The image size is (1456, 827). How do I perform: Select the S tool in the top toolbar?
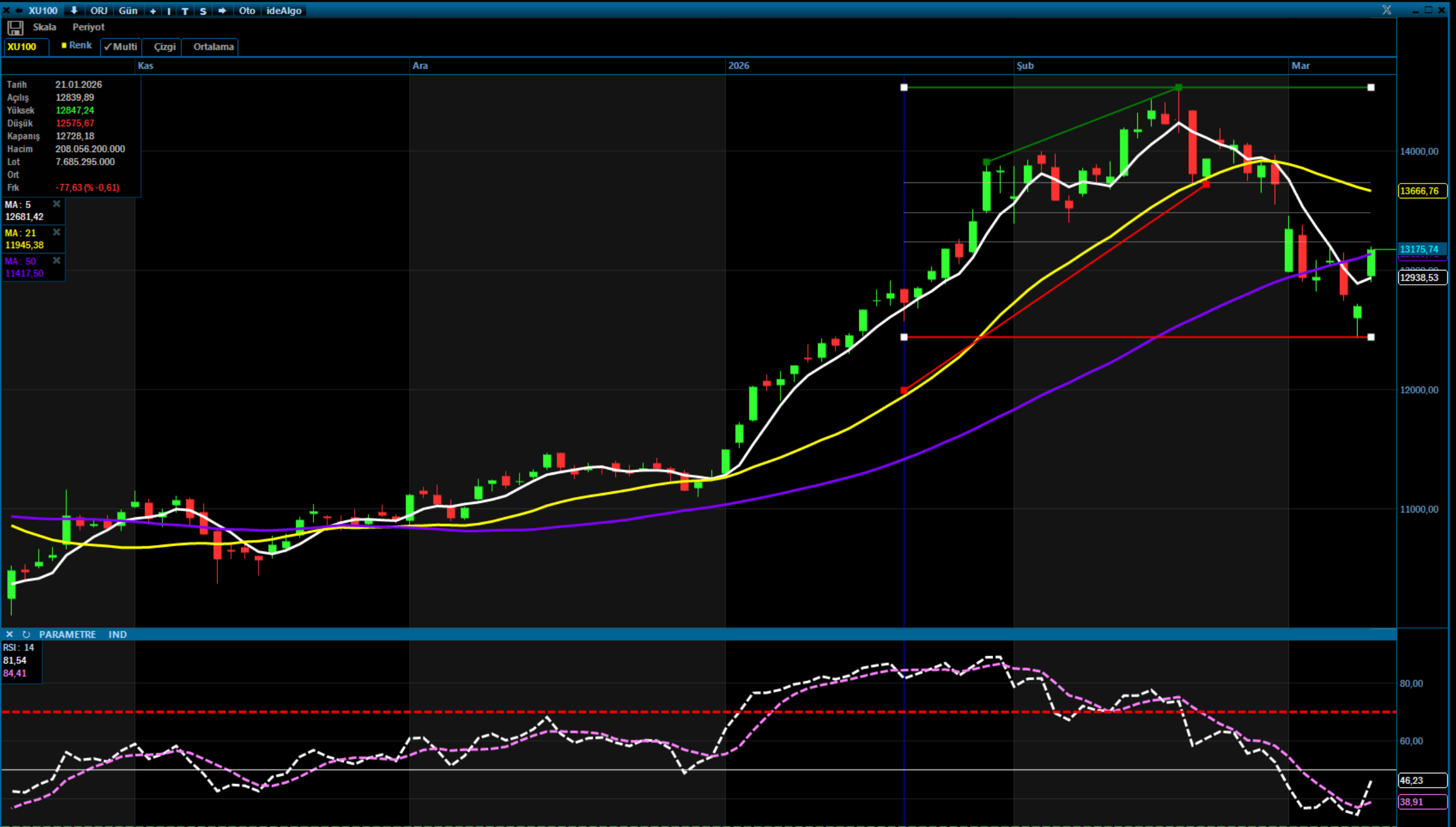click(203, 11)
